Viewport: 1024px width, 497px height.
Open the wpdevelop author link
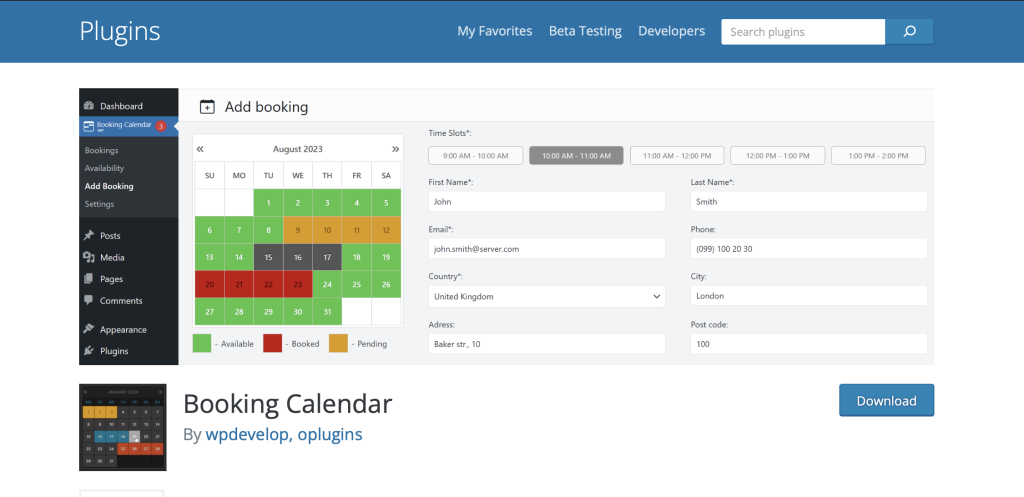coord(248,434)
